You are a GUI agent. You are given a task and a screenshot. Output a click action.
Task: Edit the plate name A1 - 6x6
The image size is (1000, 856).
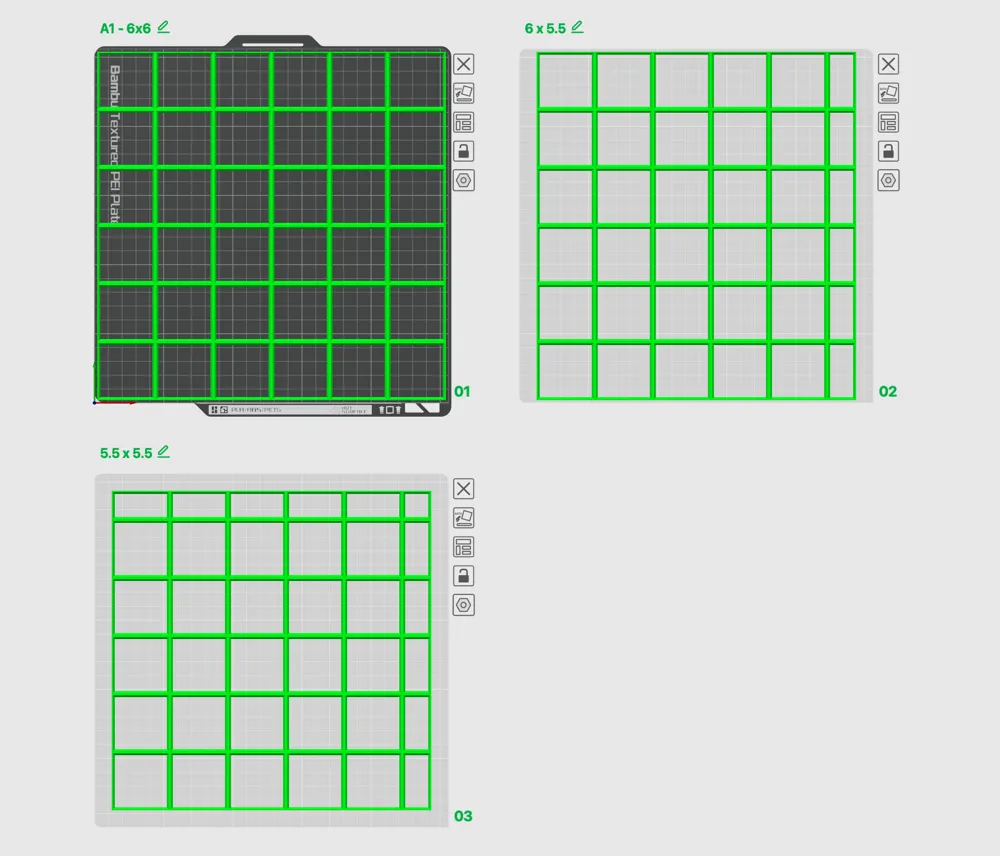click(x=162, y=27)
